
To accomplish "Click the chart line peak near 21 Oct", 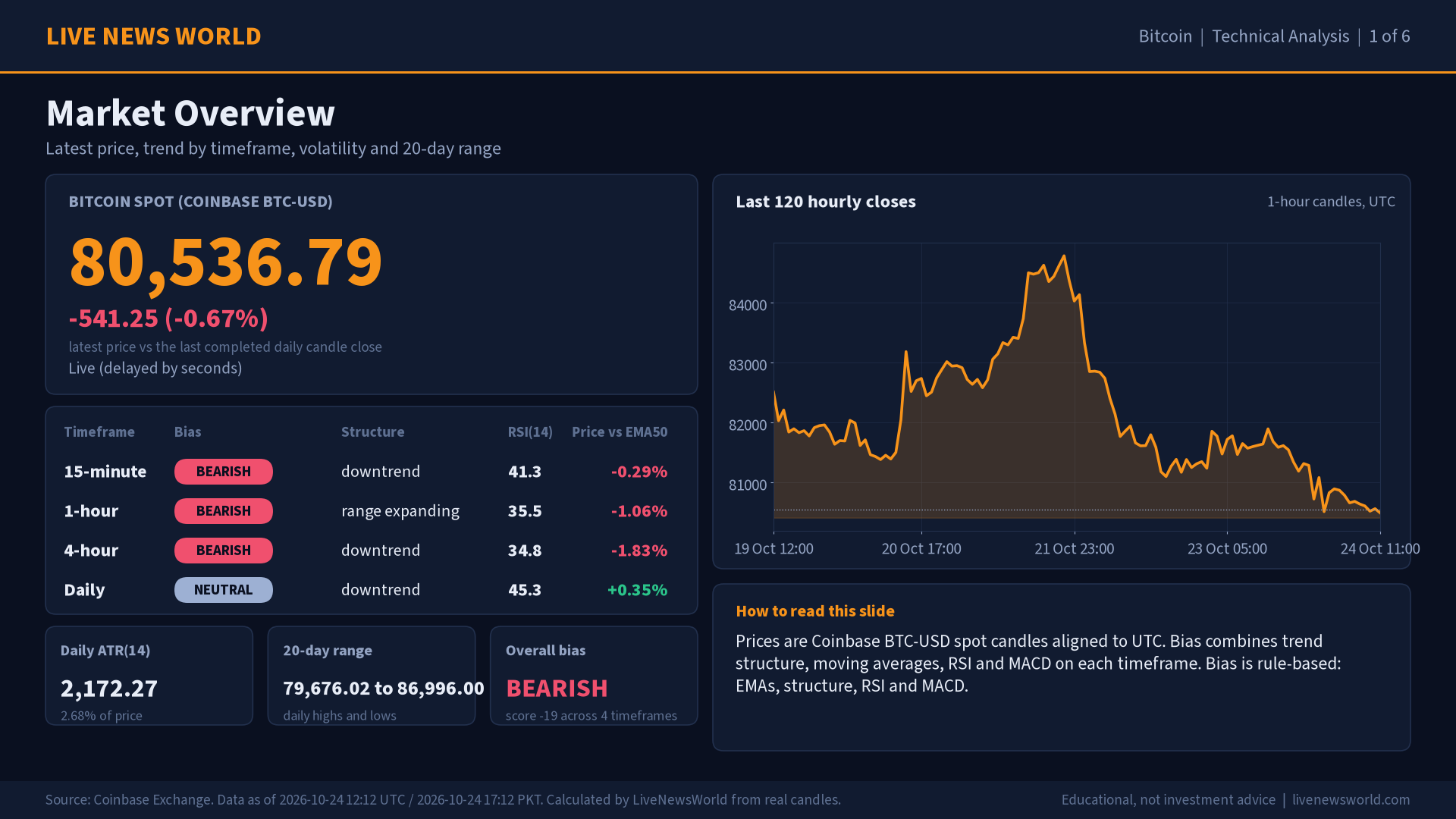I will pyautogui.click(x=1065, y=256).
